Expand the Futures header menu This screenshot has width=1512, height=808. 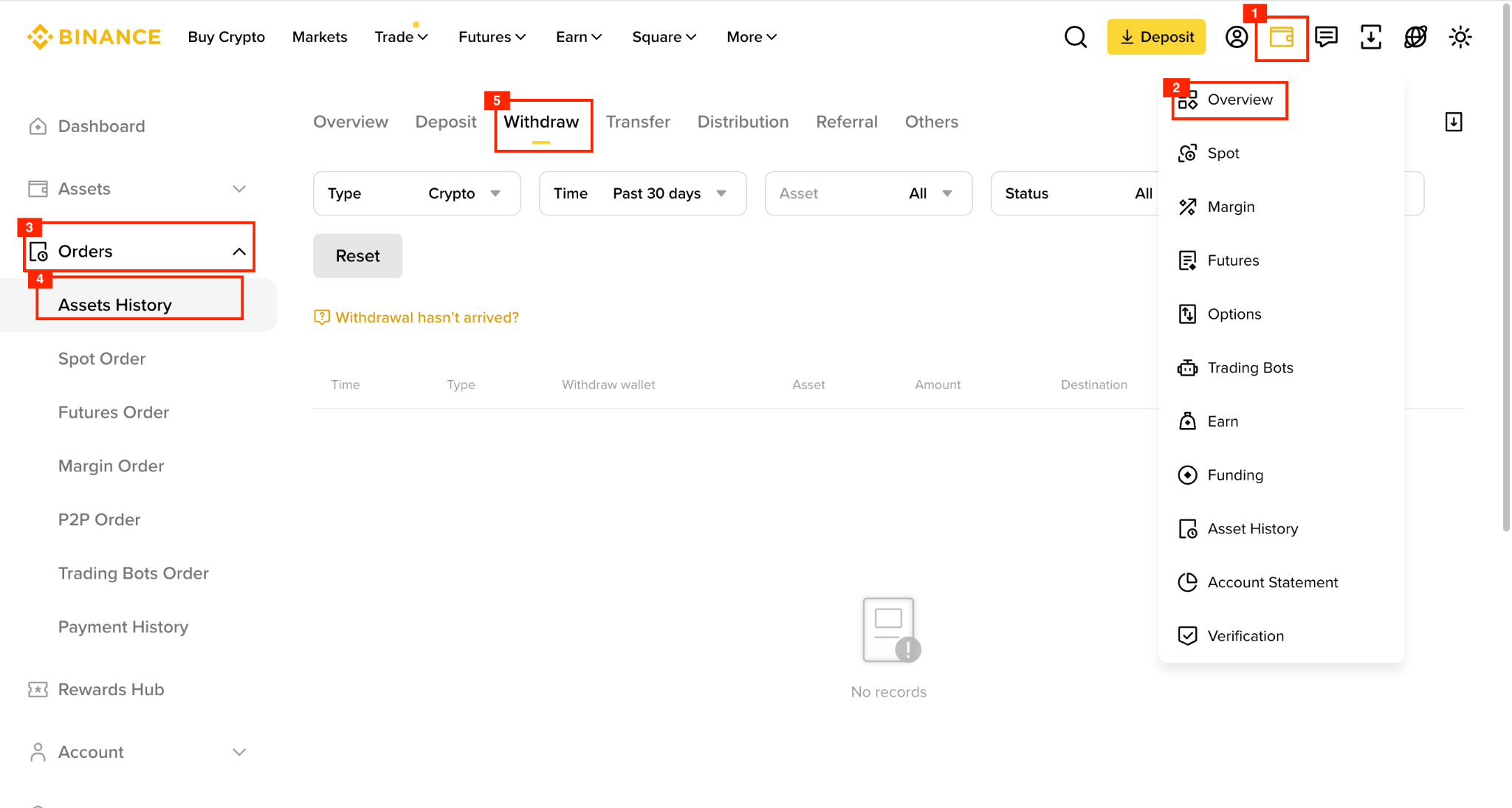point(492,37)
